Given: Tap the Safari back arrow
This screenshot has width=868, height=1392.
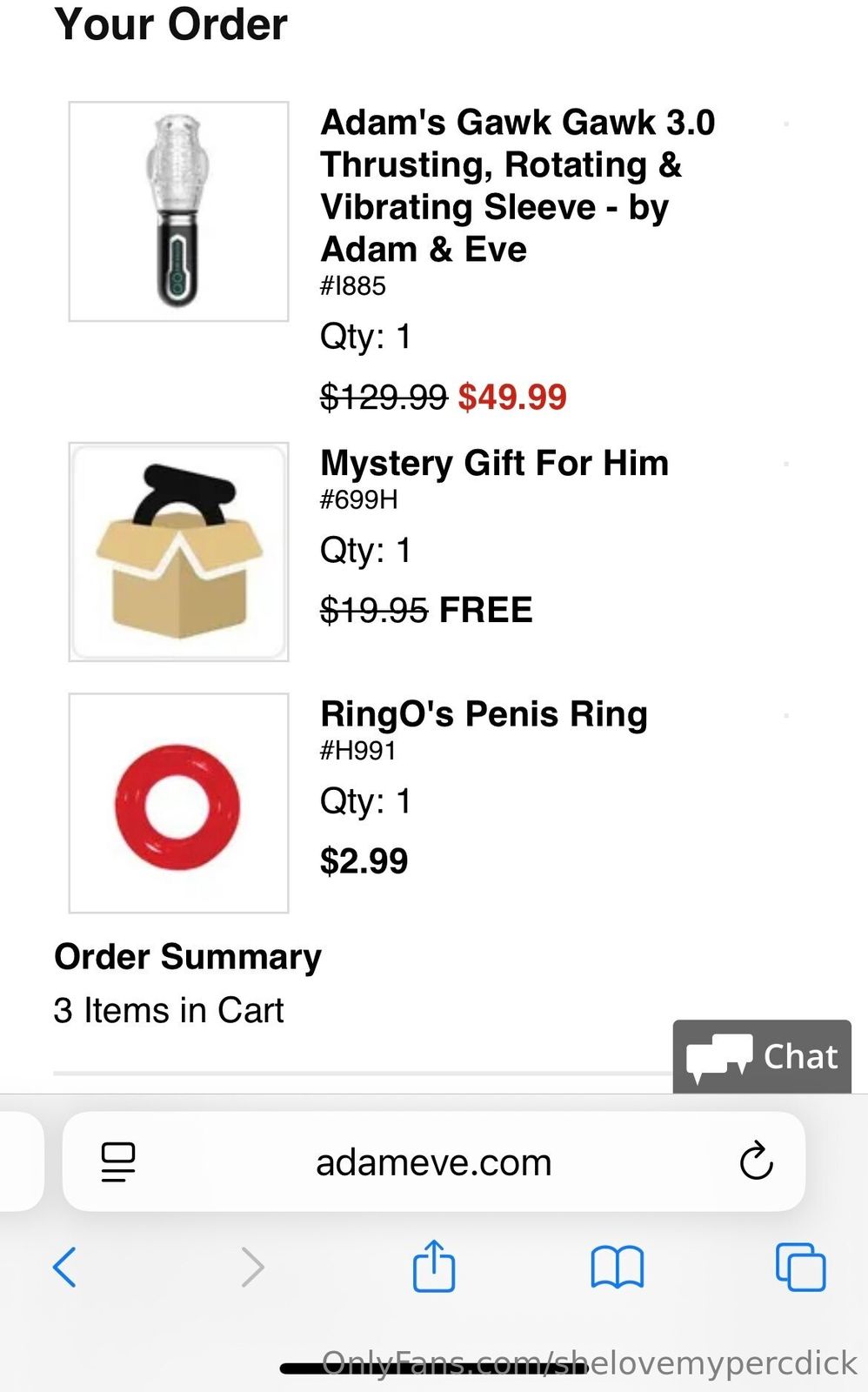Looking at the screenshot, I should (x=65, y=1266).
